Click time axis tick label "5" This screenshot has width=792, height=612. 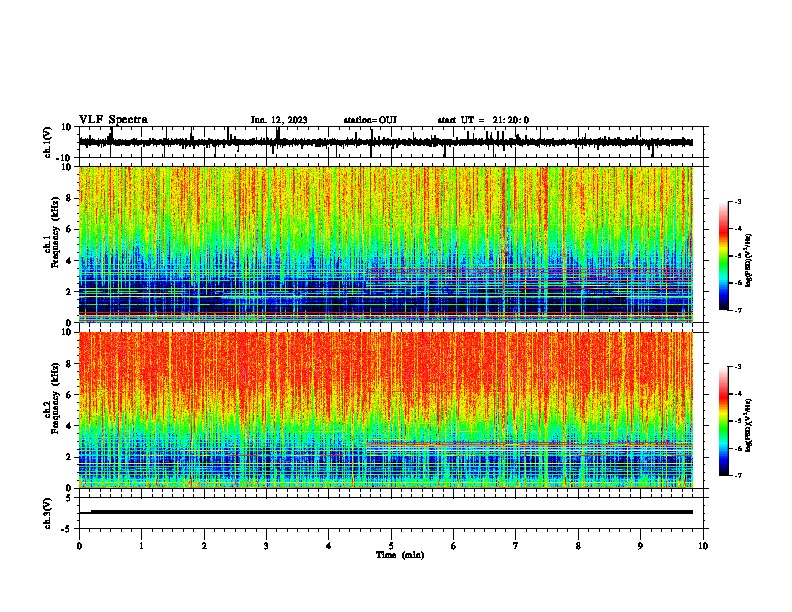[391, 546]
